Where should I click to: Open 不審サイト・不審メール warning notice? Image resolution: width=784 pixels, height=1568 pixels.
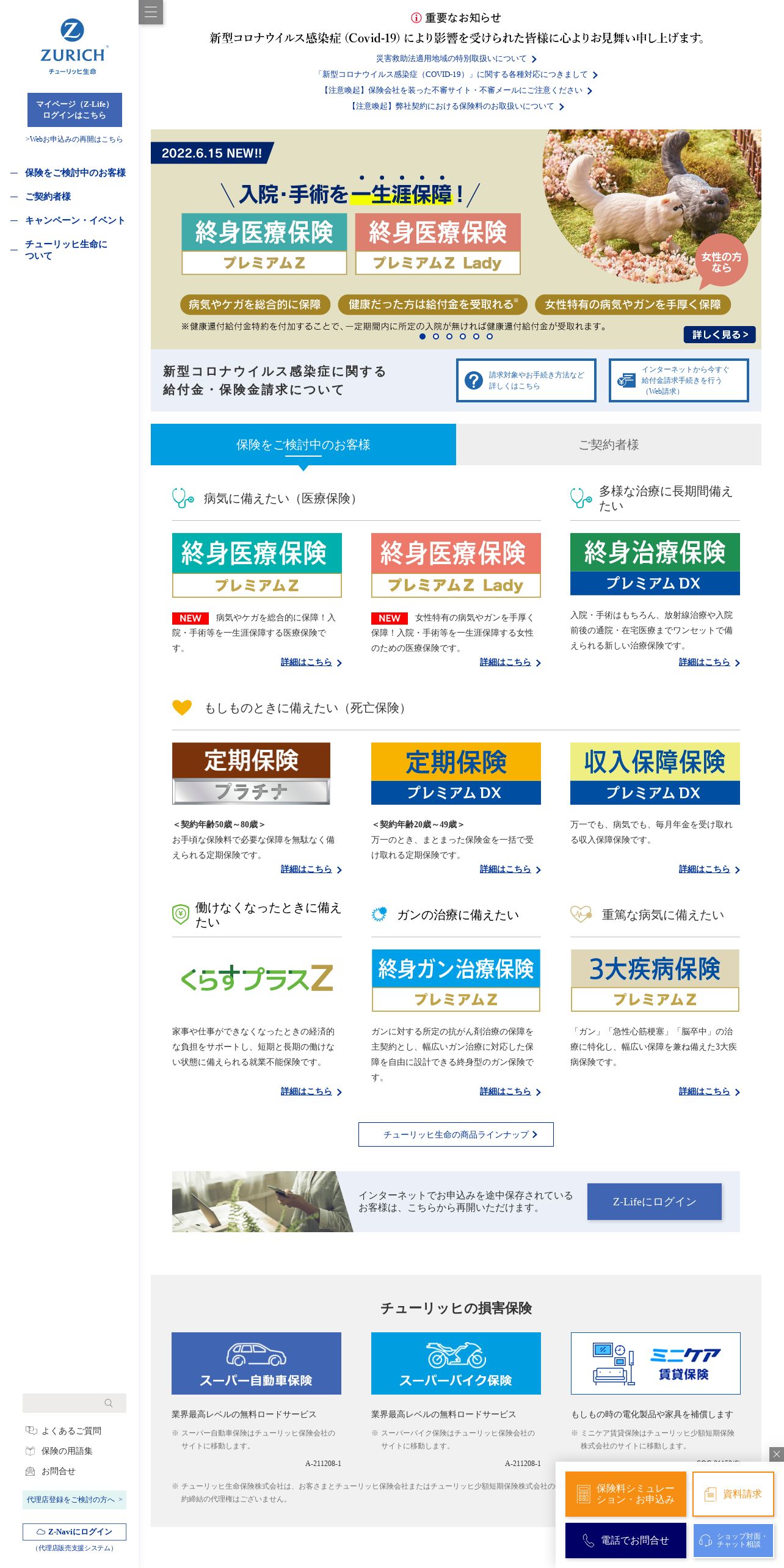coord(456,90)
